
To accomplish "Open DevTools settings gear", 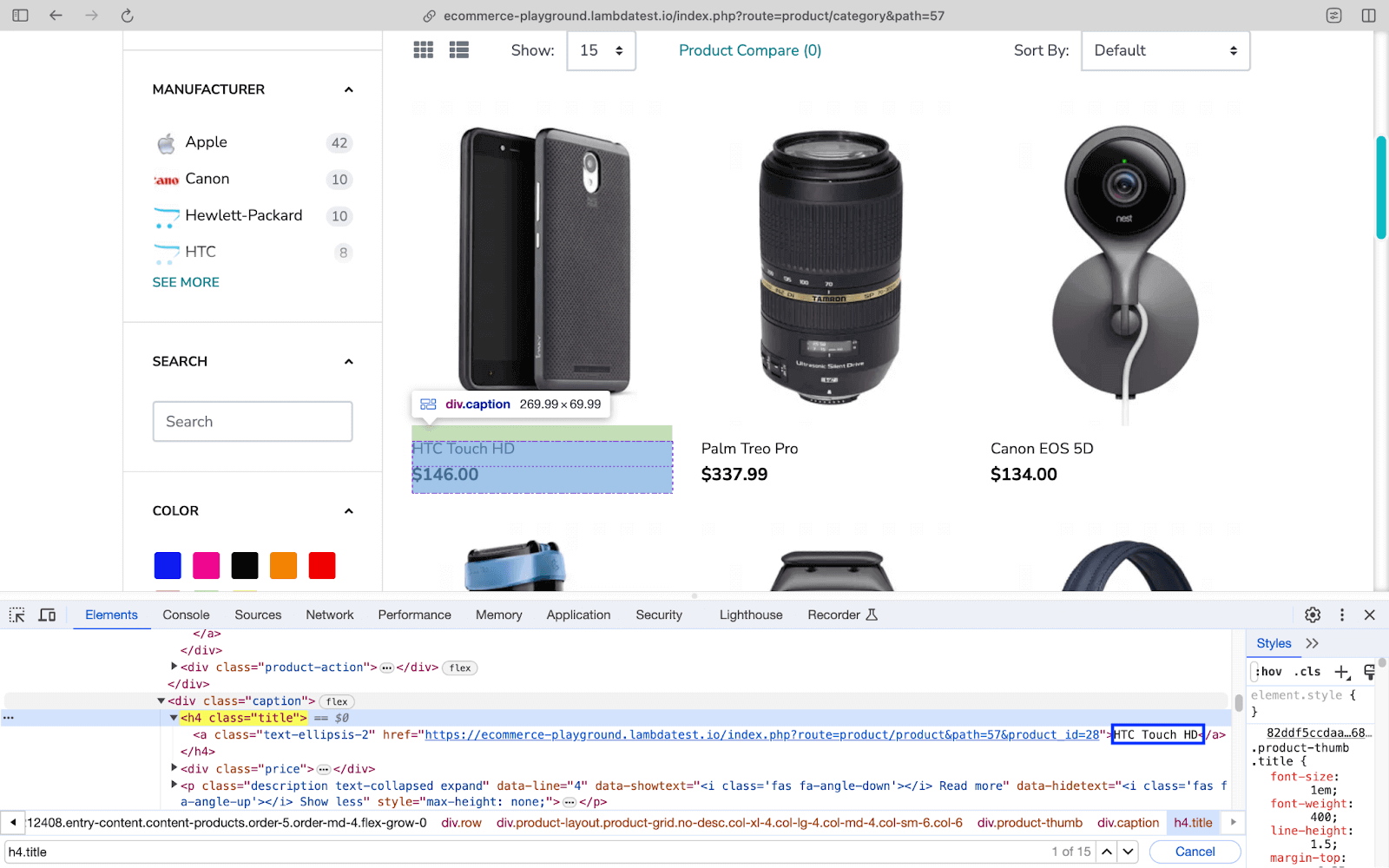I will pos(1313,615).
